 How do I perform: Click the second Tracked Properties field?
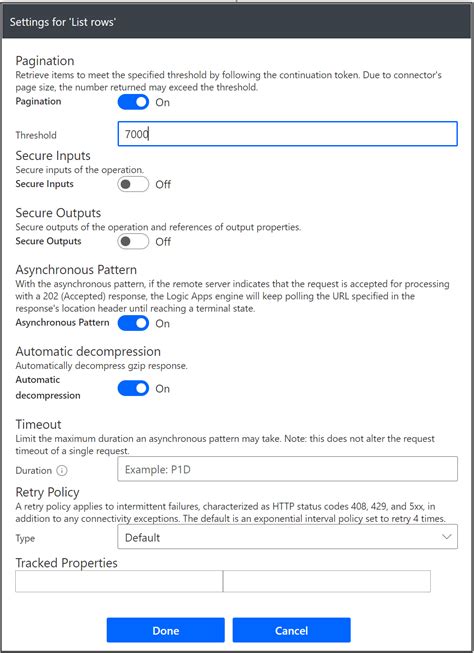(x=327, y=581)
